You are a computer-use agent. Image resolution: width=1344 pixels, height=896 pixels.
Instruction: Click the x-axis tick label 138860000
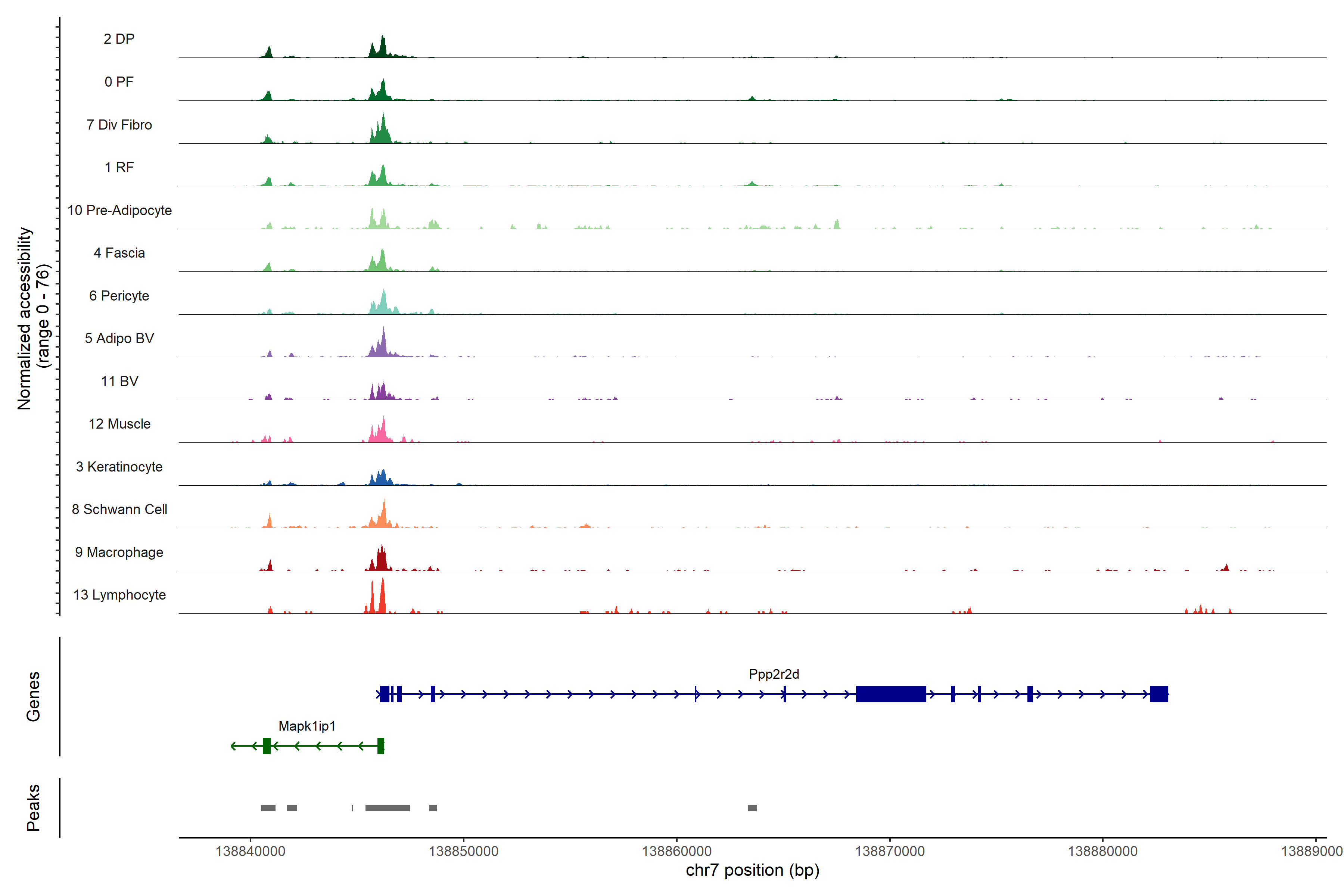point(676,852)
